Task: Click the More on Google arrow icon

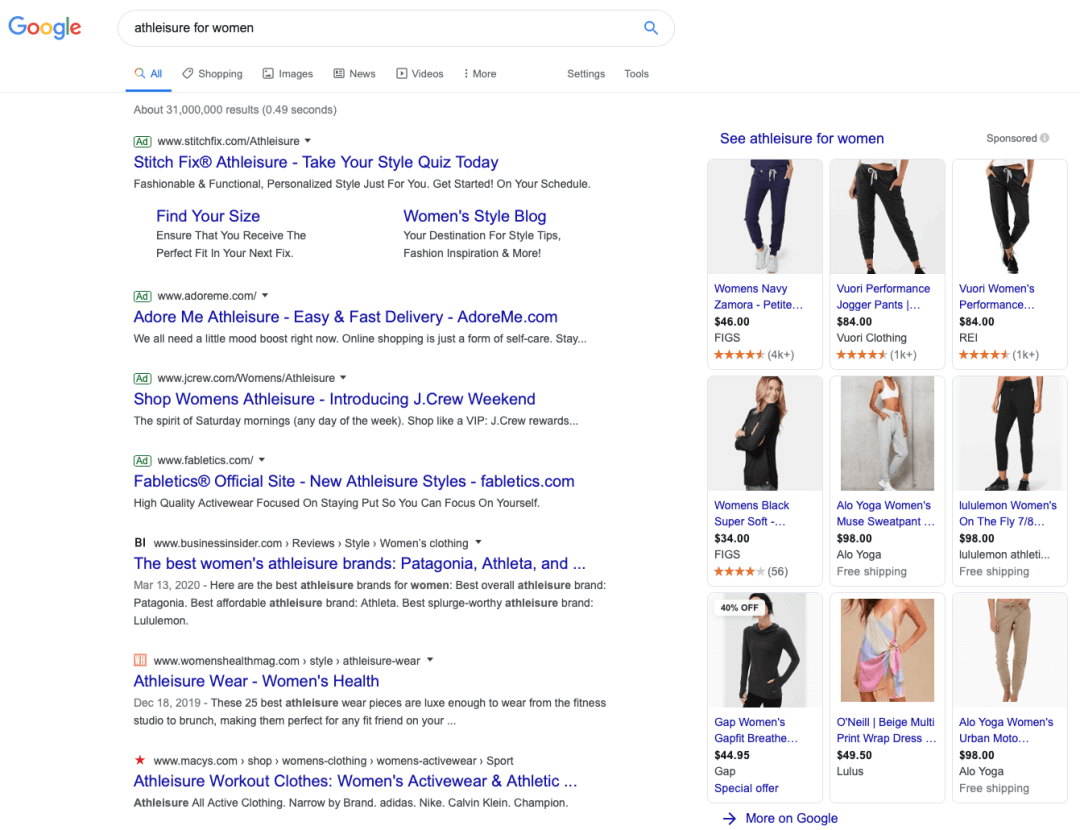Action: click(x=729, y=818)
